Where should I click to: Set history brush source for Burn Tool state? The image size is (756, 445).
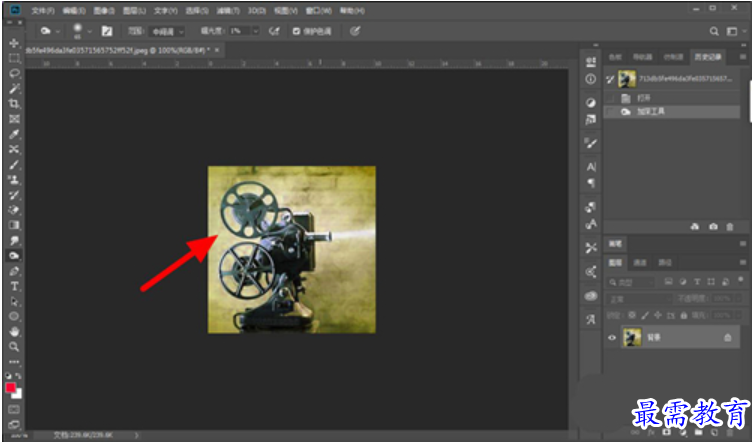tap(611, 112)
